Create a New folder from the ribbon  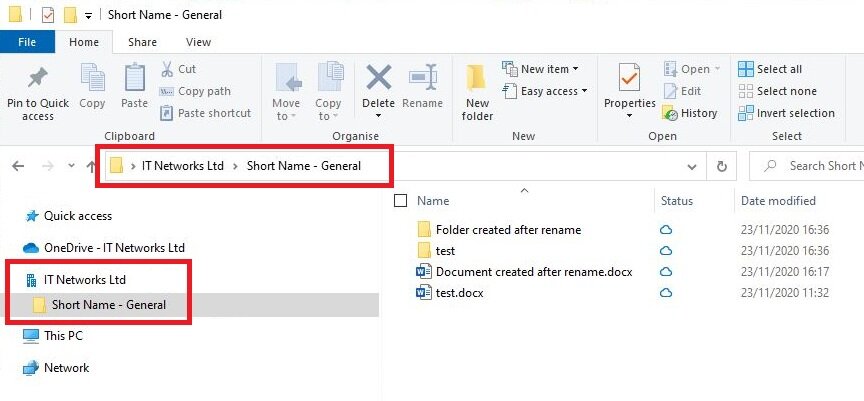click(x=477, y=93)
